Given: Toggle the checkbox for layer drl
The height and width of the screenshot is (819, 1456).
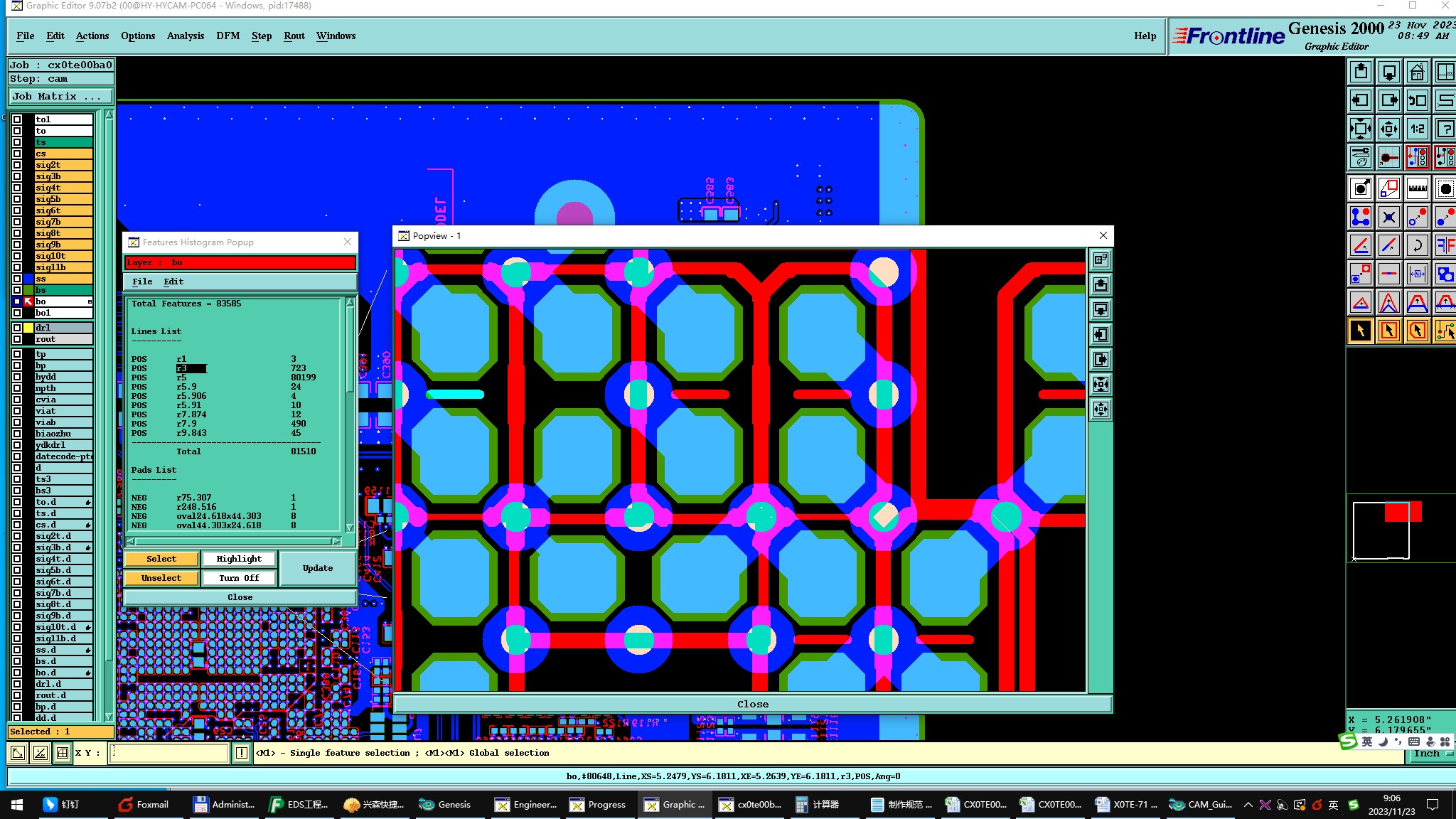Looking at the screenshot, I should (17, 328).
